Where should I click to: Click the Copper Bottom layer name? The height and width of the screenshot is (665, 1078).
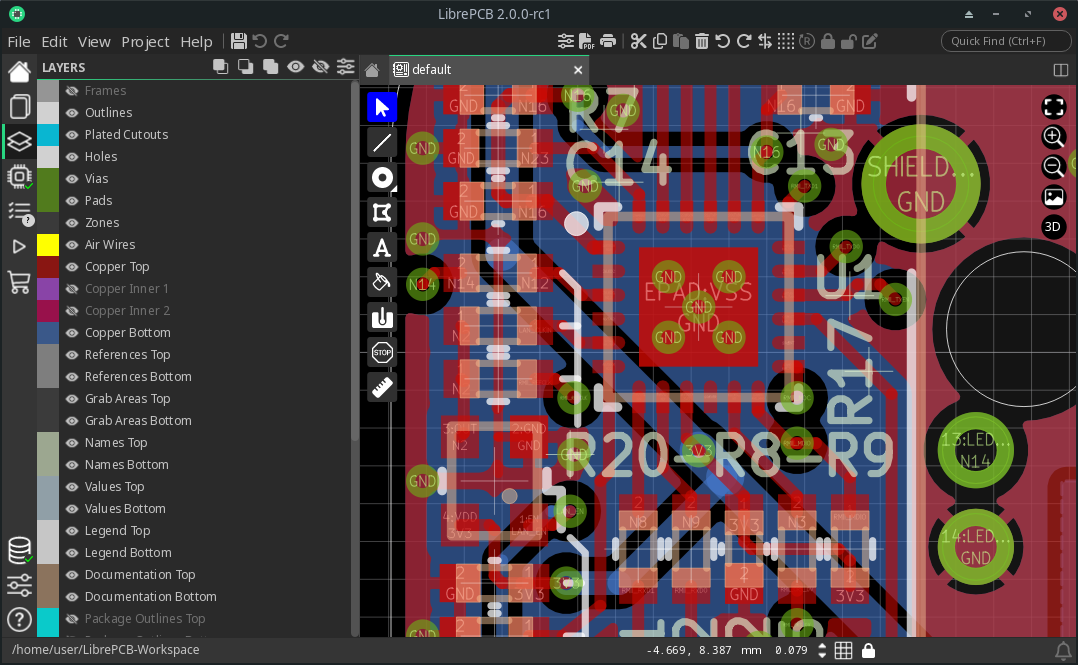click(128, 333)
